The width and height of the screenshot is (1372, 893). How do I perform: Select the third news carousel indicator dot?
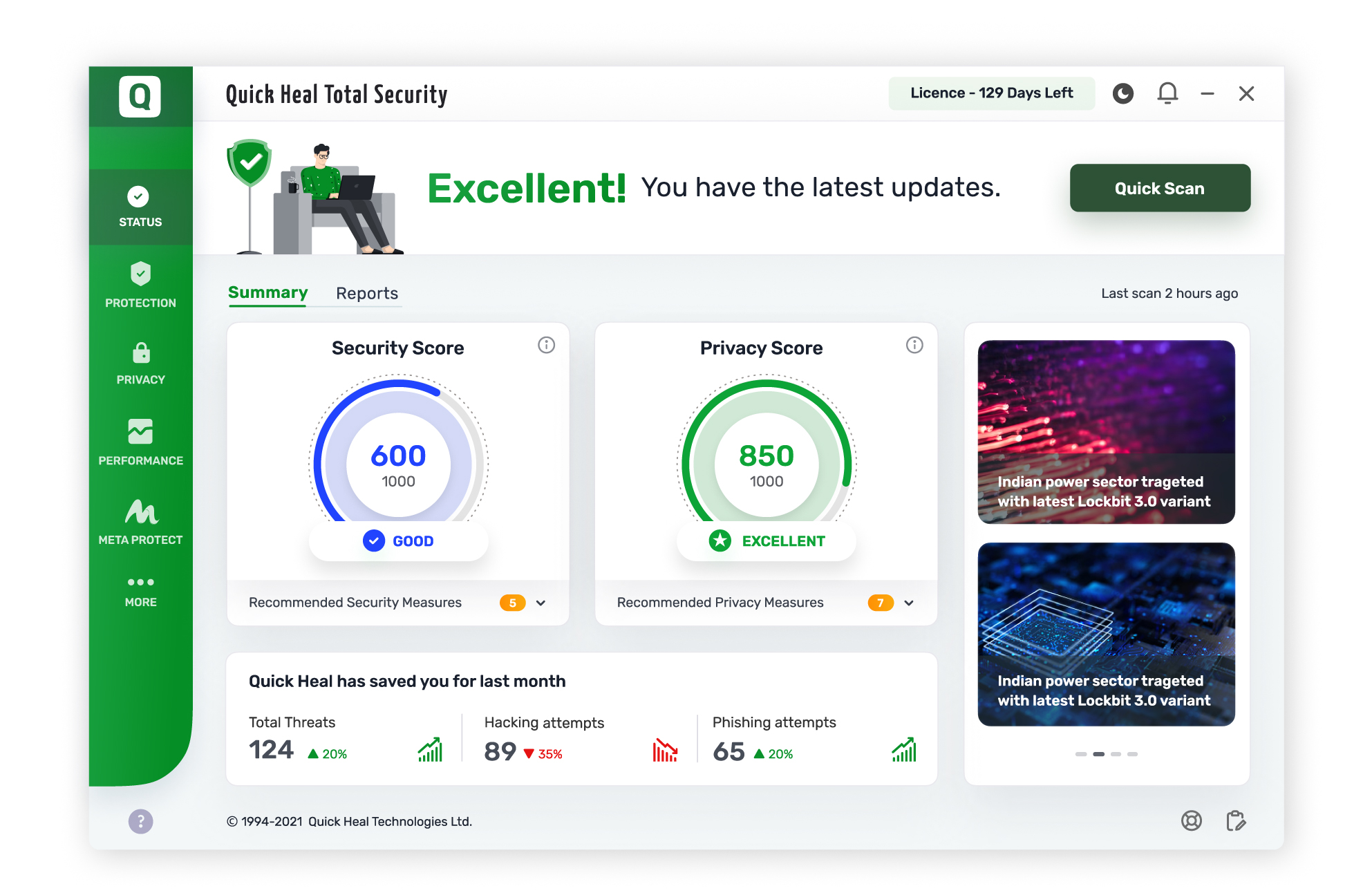coord(1116,754)
